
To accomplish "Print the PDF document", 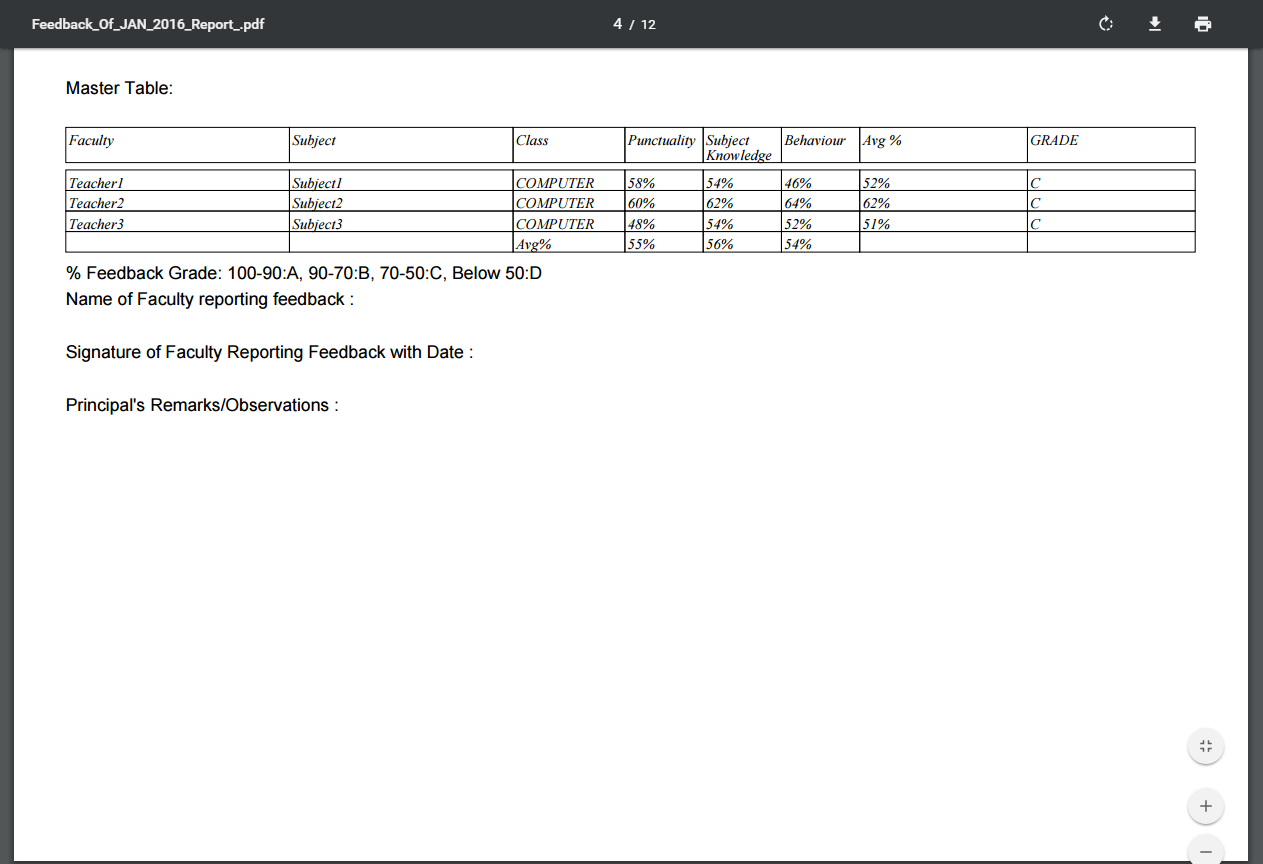I will 1203,24.
